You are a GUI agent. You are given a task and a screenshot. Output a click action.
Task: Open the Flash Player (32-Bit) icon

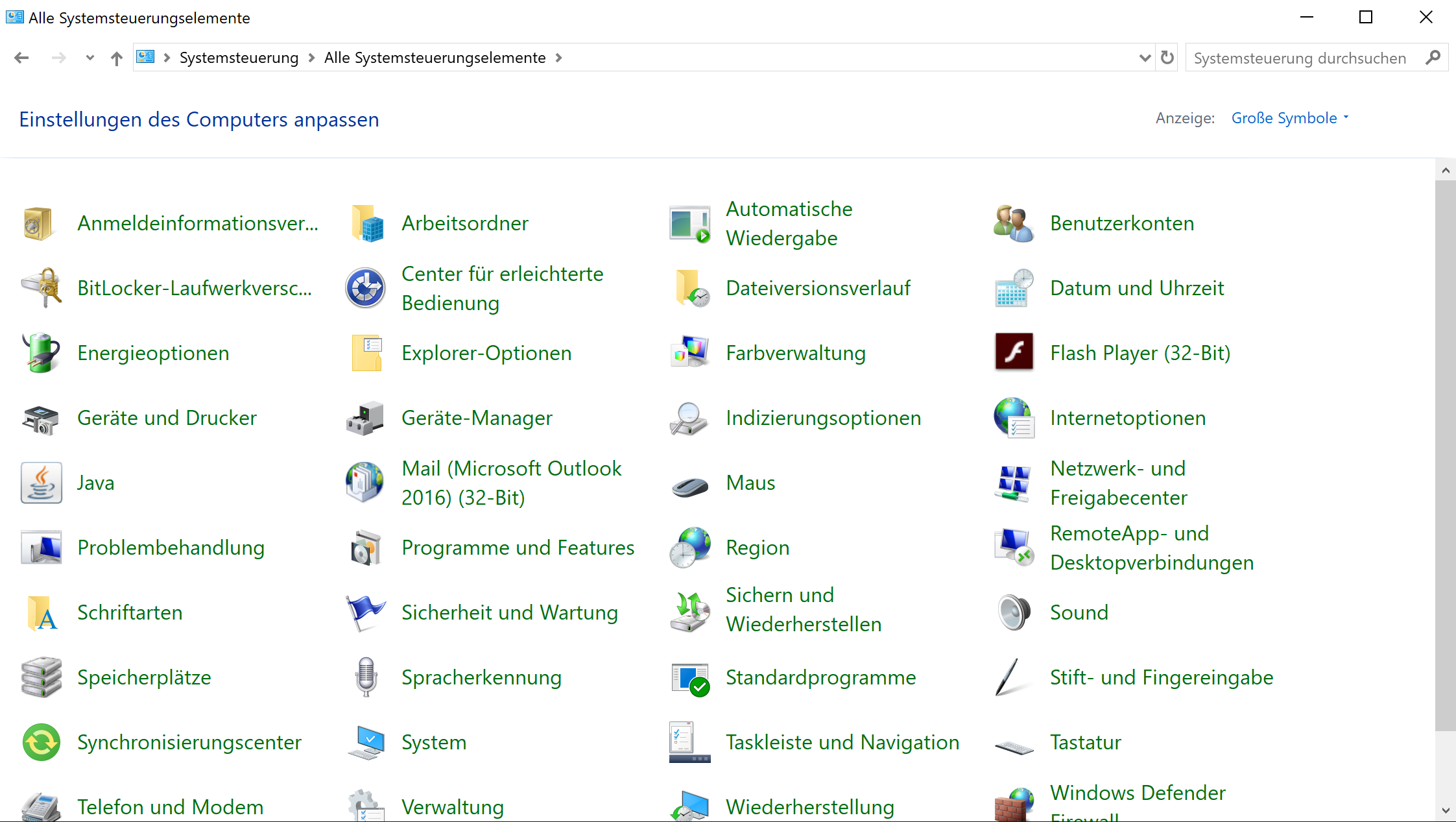pos(1014,352)
